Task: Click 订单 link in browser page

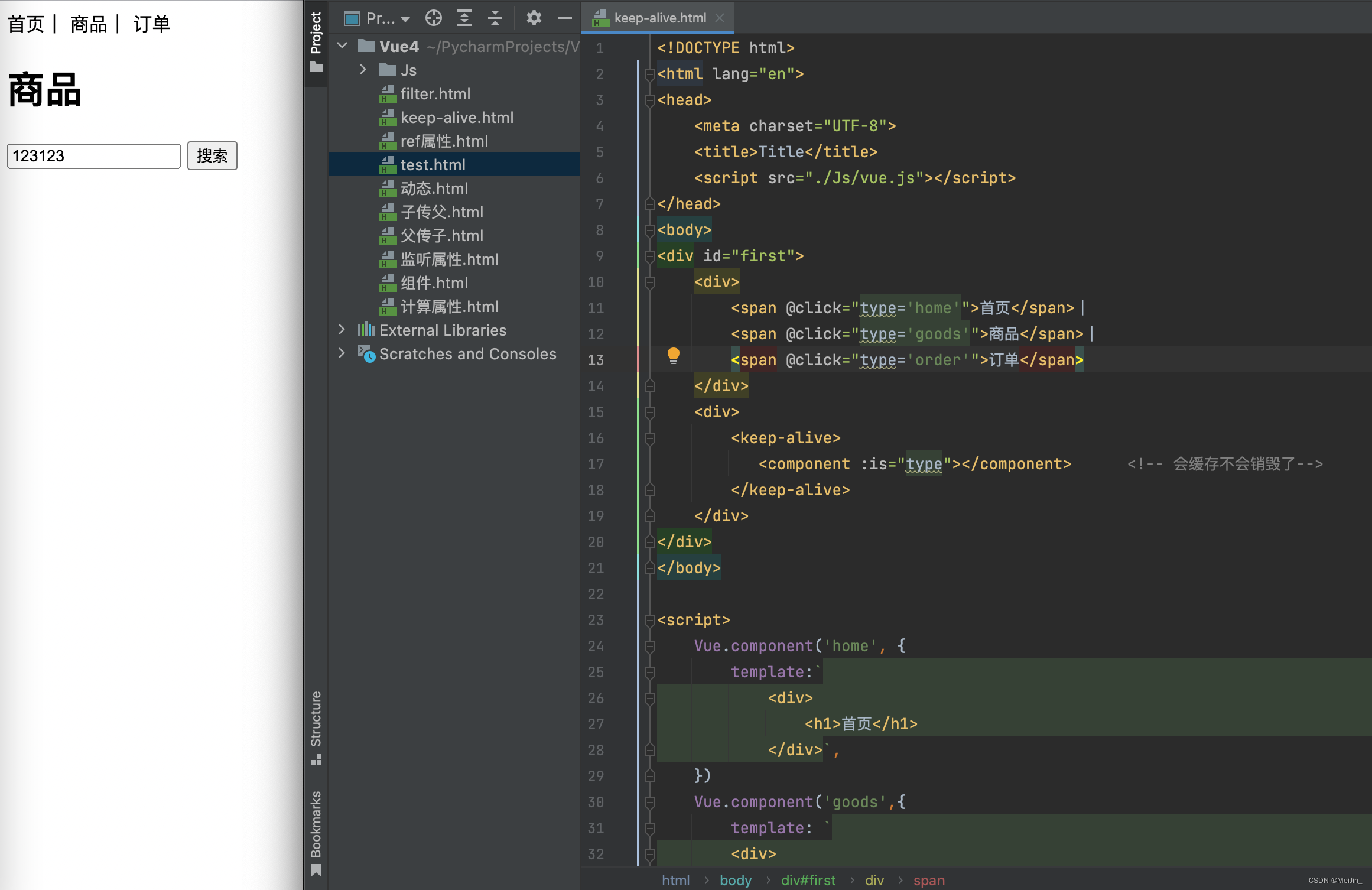Action: point(152,24)
